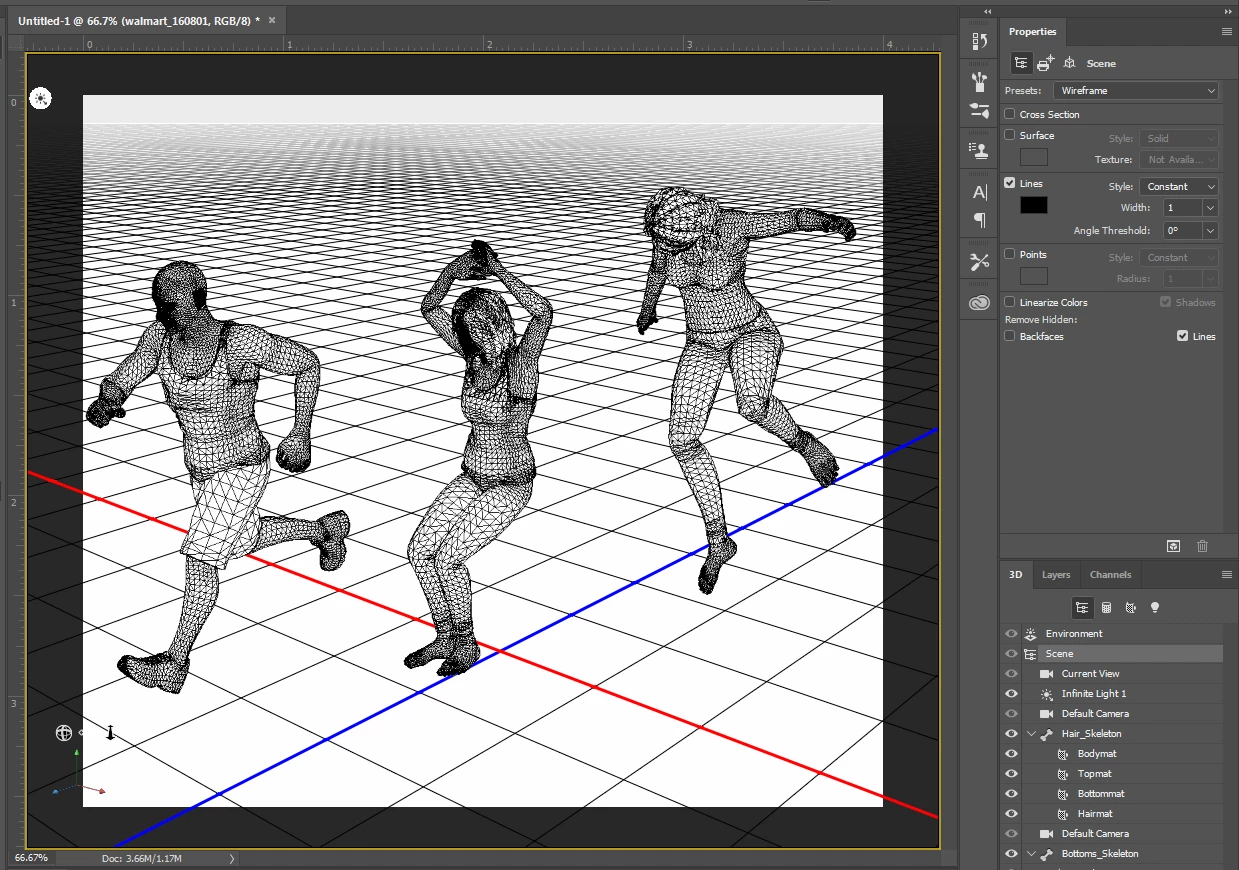The height and width of the screenshot is (870, 1239).
Task: Open the Brush Presets panel icon
Action: coord(980,81)
